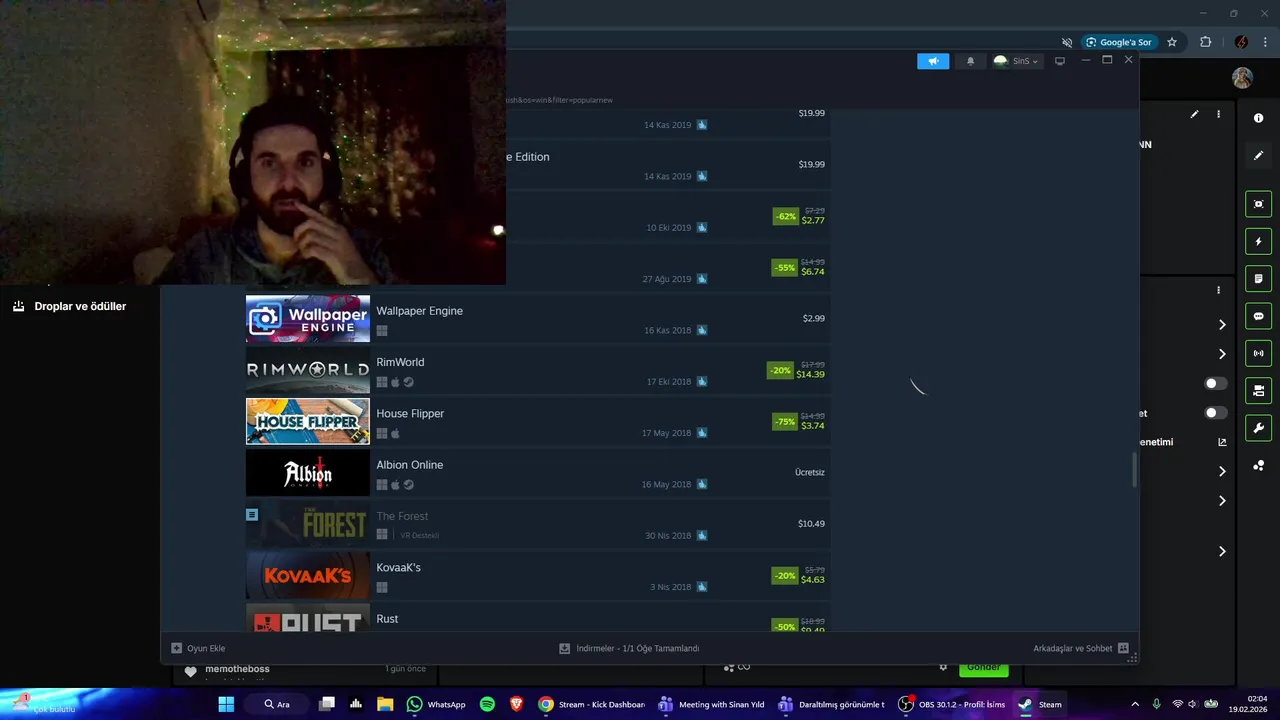Screen dimensions: 1280x720
Task: Open the Chrome three-dot menu
Action: pyautogui.click(x=1266, y=42)
